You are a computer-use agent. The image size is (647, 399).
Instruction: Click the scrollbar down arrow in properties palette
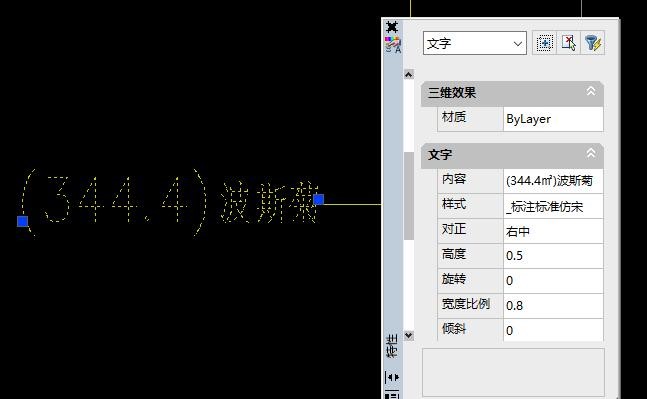(409, 335)
